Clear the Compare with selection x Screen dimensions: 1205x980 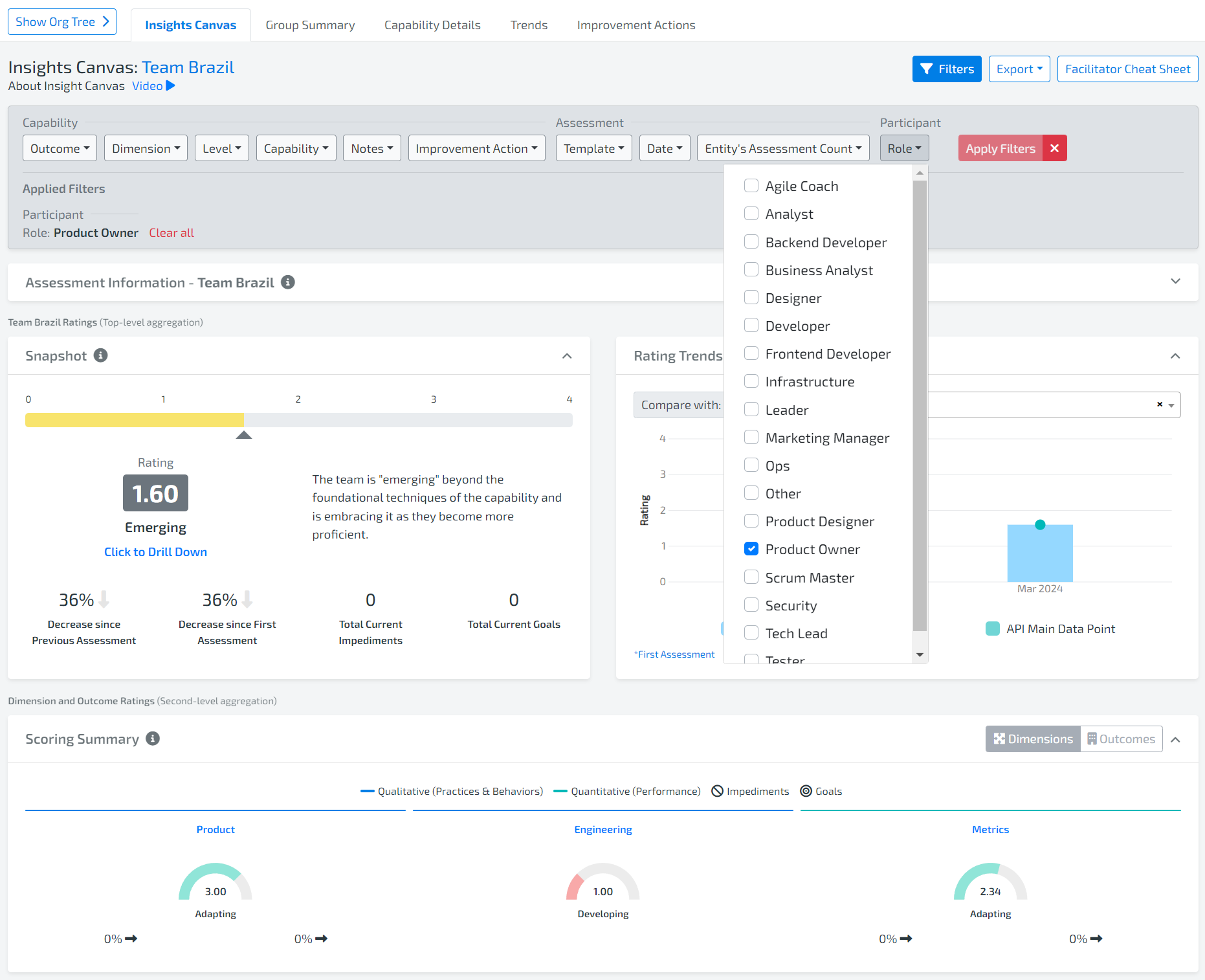tap(1160, 405)
